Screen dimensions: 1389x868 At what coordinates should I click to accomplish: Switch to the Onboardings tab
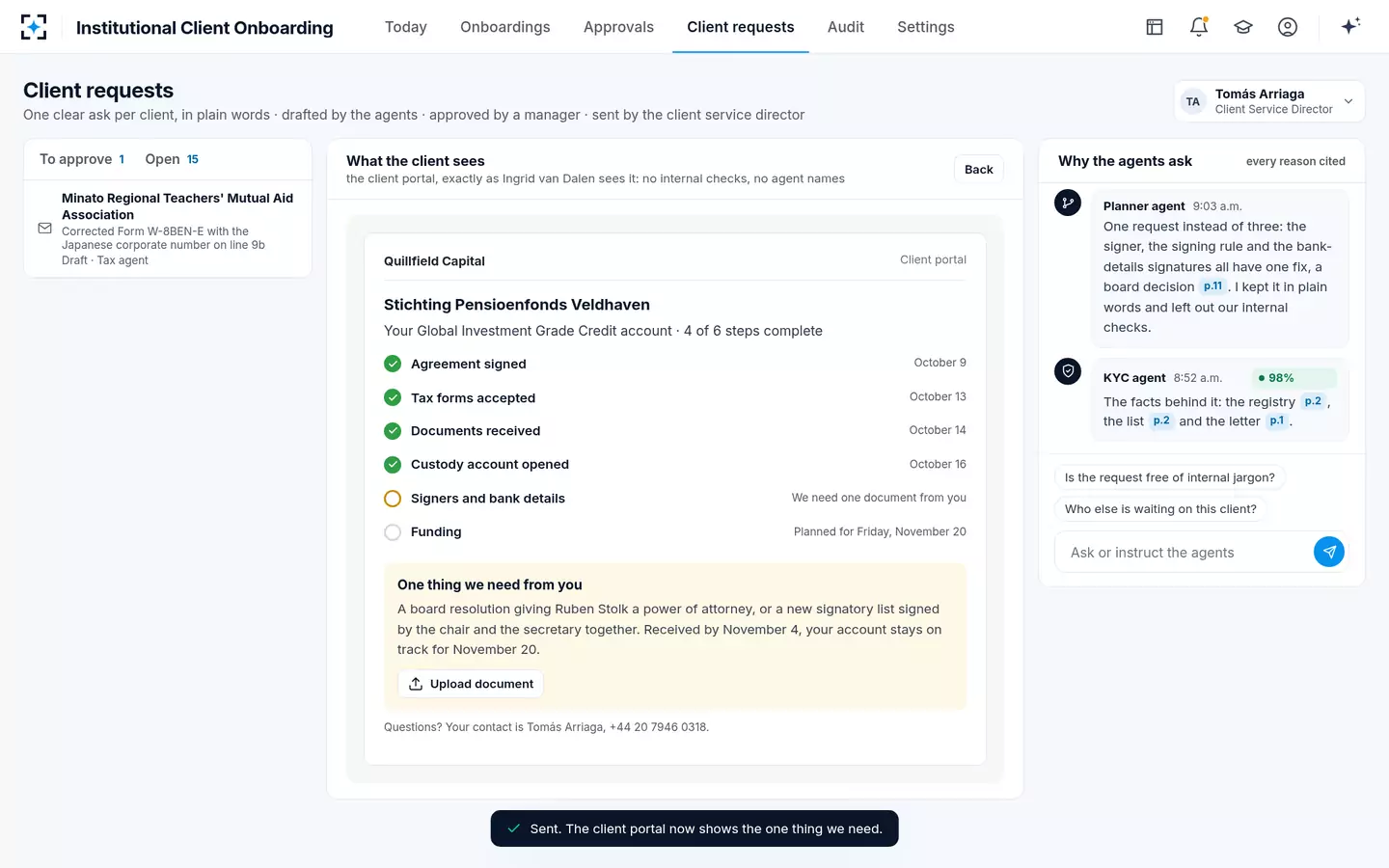(x=505, y=27)
